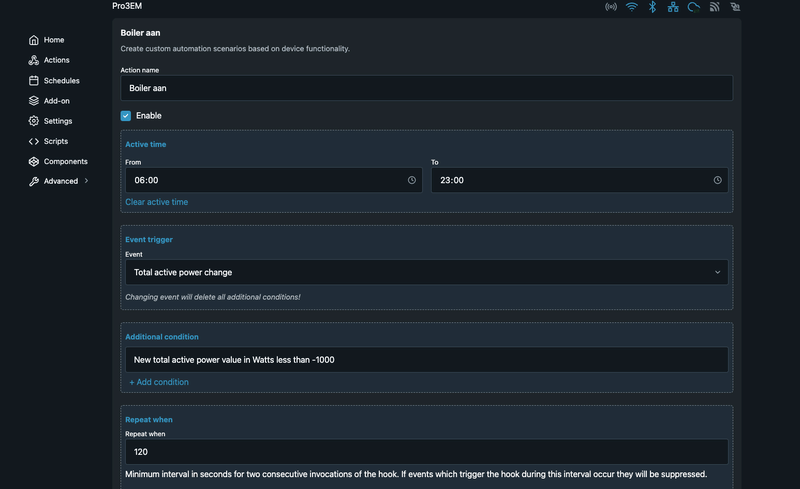Open the Event dropdown showing Total active power change

[427, 272]
